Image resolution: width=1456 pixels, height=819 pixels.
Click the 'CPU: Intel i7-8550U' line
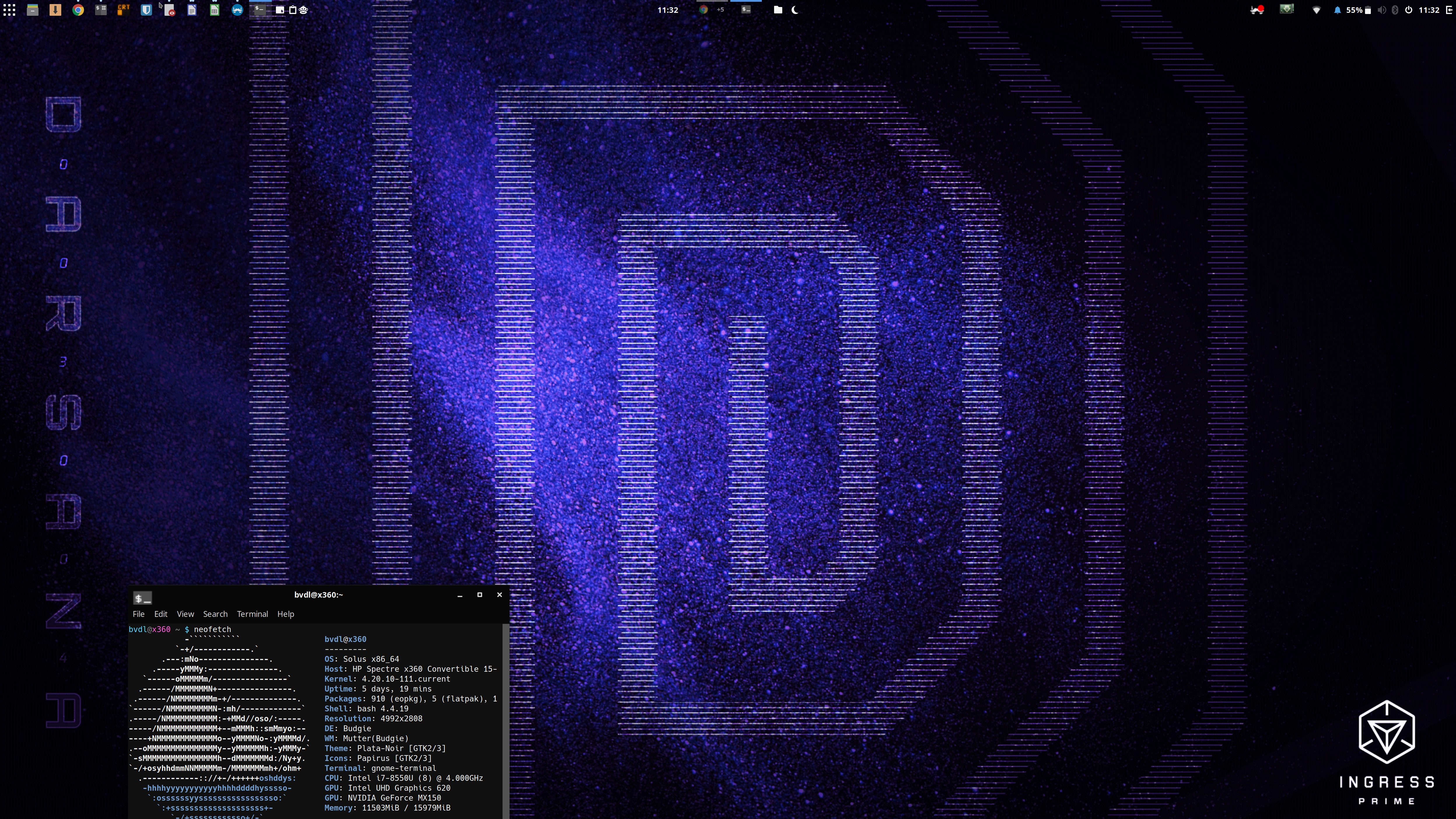(404, 778)
